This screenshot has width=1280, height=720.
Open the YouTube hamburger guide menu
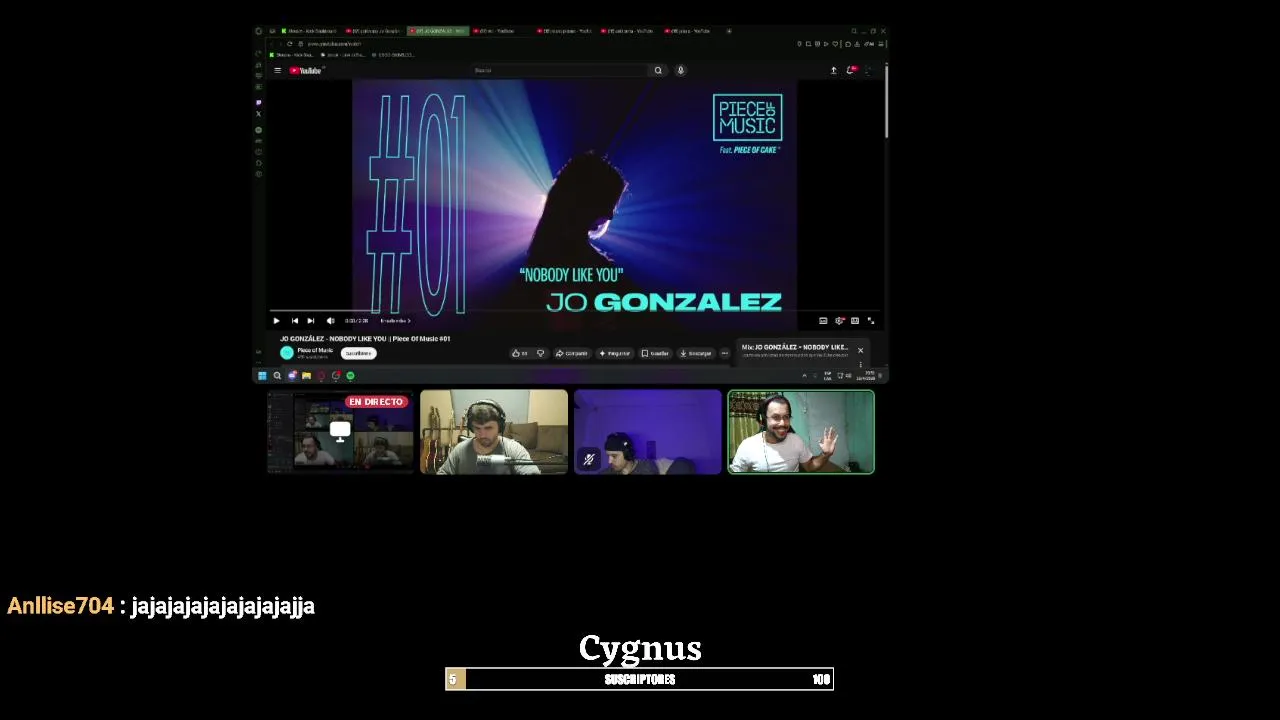pyautogui.click(x=277, y=70)
